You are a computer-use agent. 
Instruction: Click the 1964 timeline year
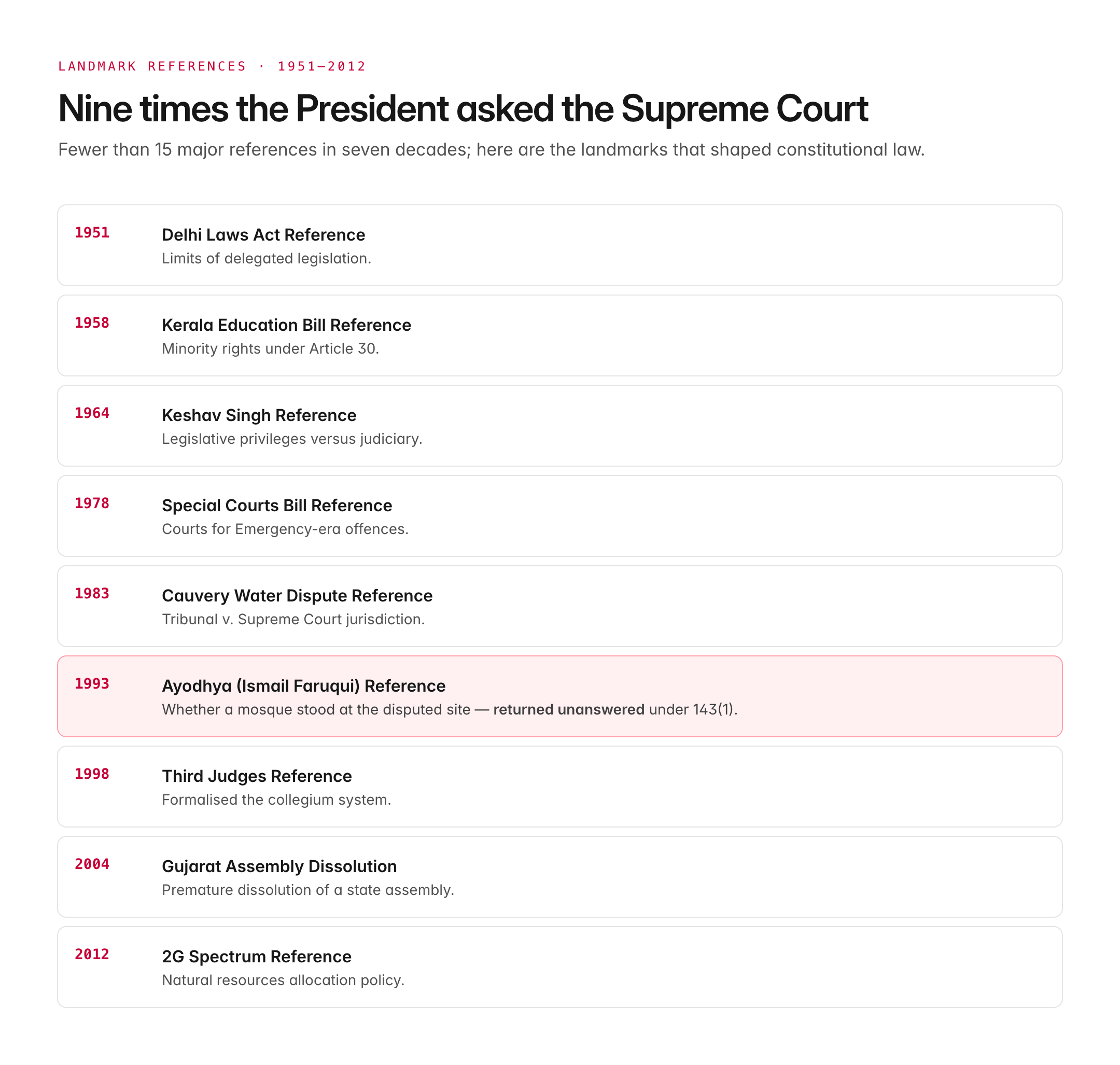pos(92,413)
